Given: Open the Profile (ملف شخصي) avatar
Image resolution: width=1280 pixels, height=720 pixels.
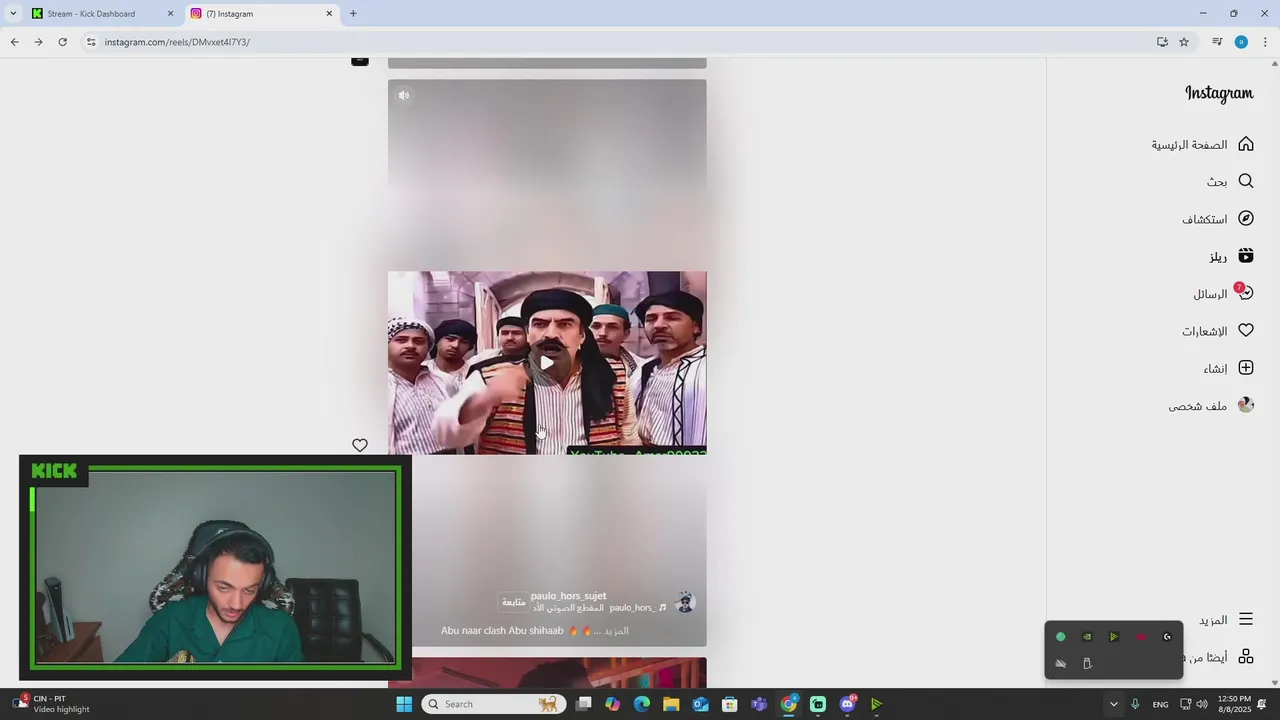Looking at the screenshot, I should 1245,405.
